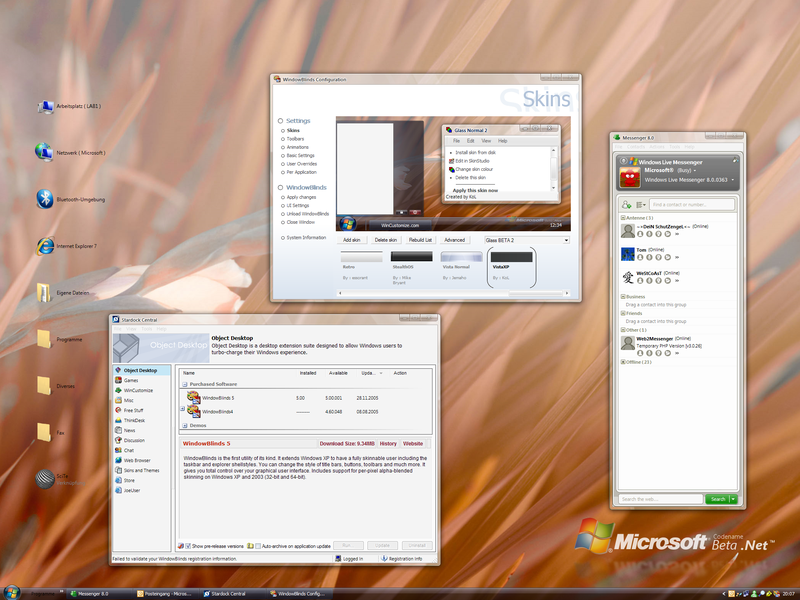Click the skin list horizontal scrollbar

click(450, 293)
